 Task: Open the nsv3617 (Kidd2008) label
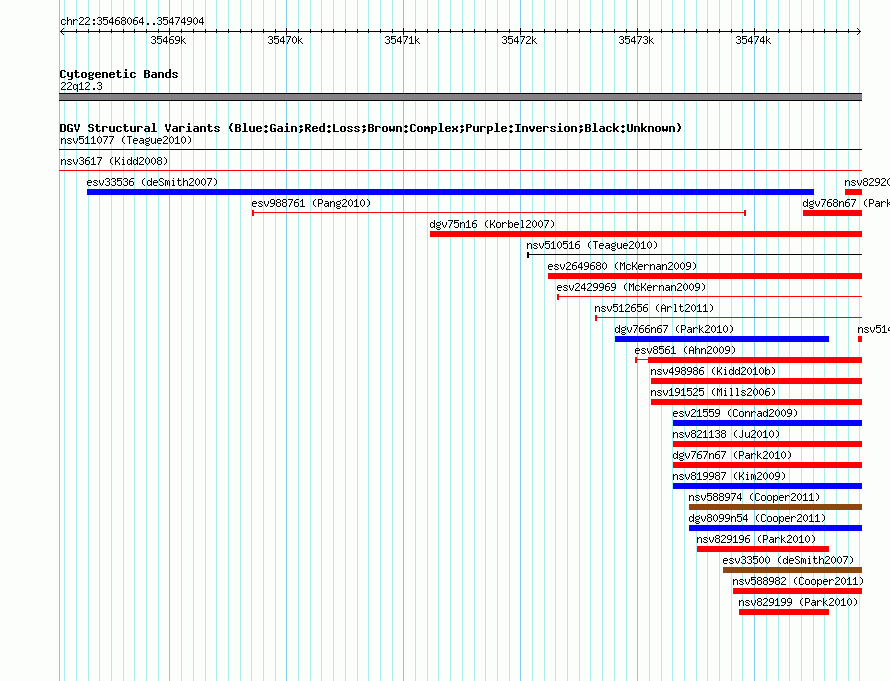point(114,161)
